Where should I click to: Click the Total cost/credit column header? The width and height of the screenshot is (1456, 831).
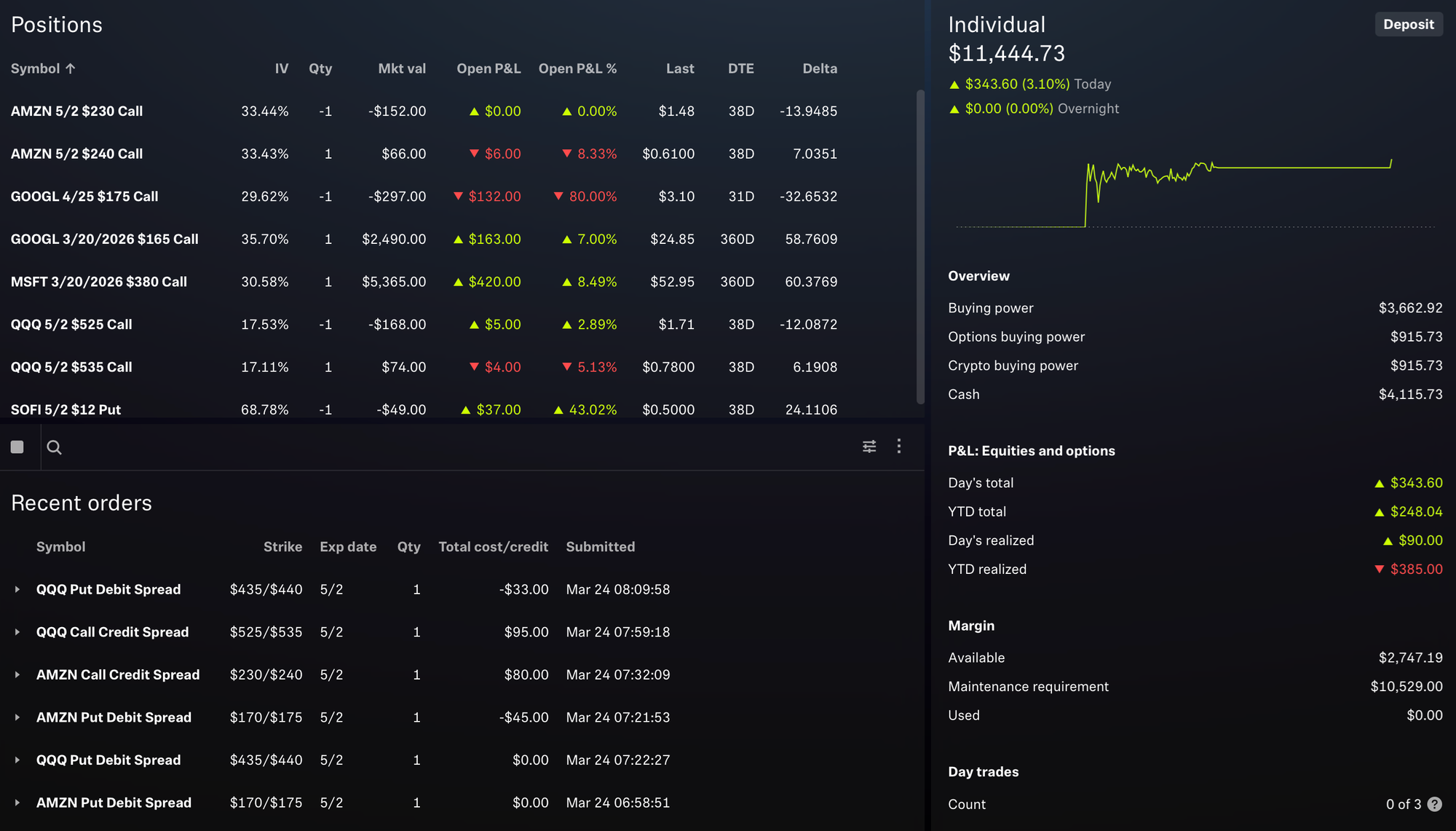493,547
